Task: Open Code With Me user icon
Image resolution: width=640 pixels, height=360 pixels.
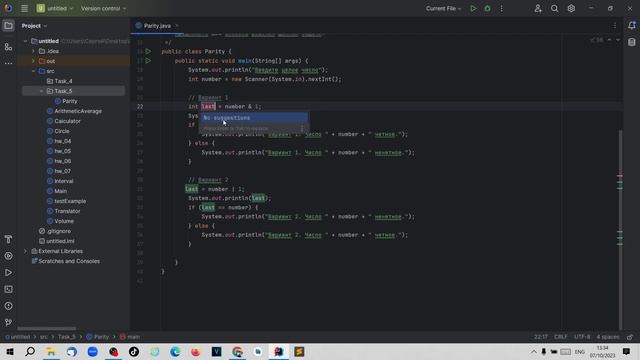Action: (x=538, y=8)
